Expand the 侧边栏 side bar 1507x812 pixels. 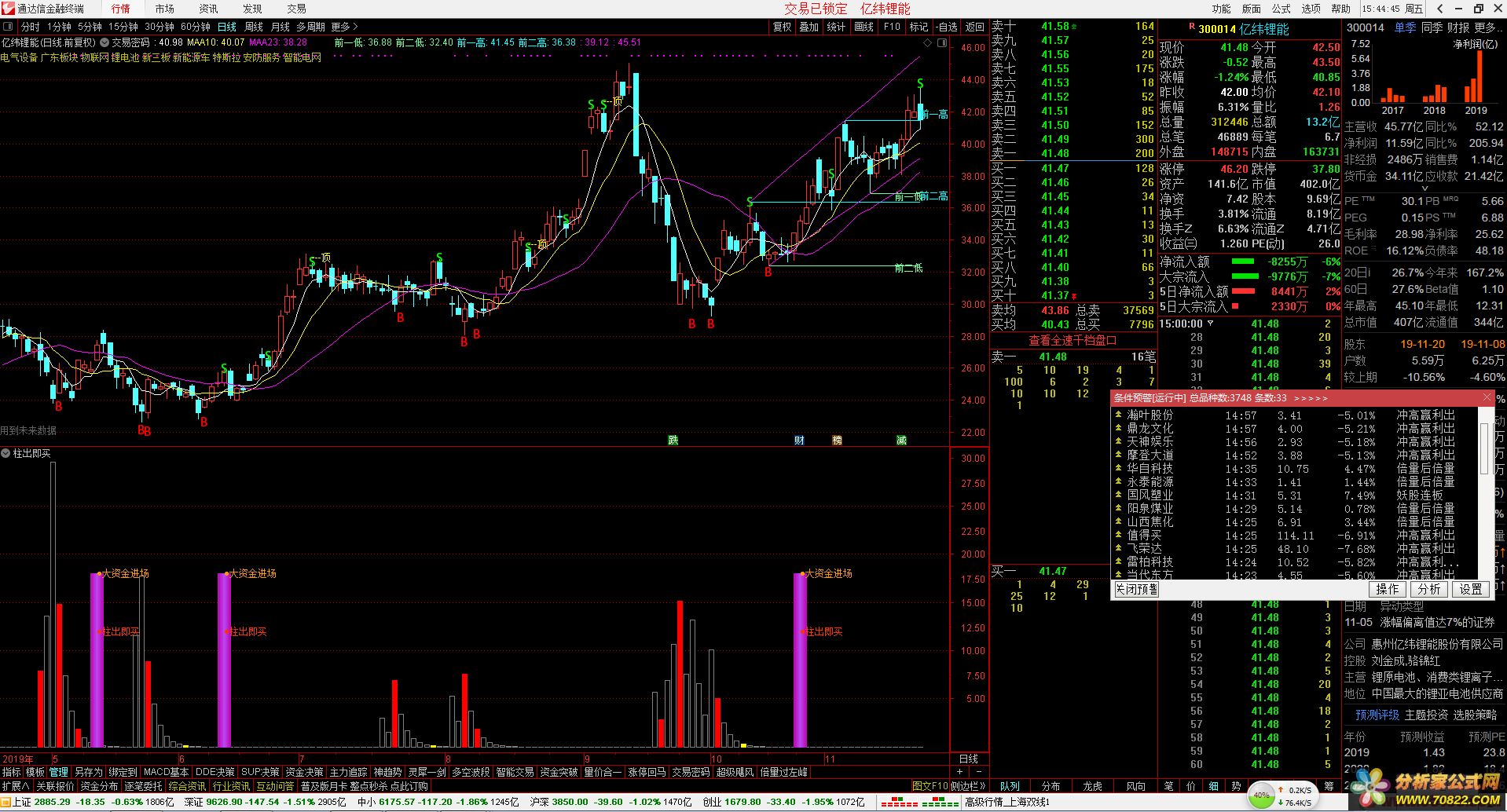[968, 786]
